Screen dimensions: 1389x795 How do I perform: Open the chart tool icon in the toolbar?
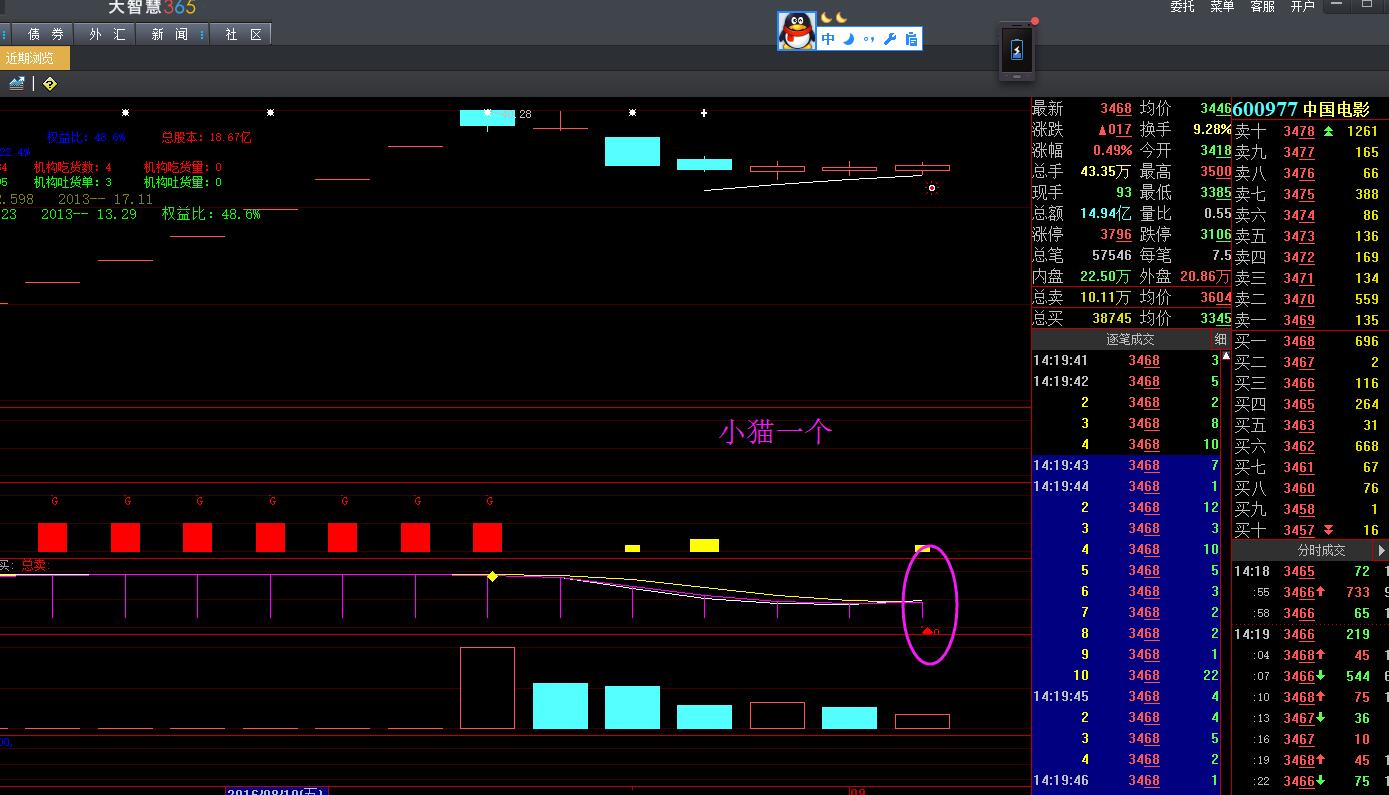click(17, 84)
